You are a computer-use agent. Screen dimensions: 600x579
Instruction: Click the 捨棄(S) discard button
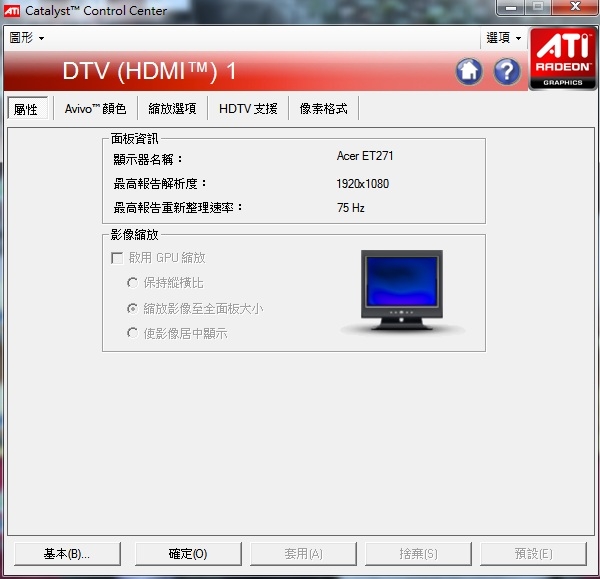418,553
